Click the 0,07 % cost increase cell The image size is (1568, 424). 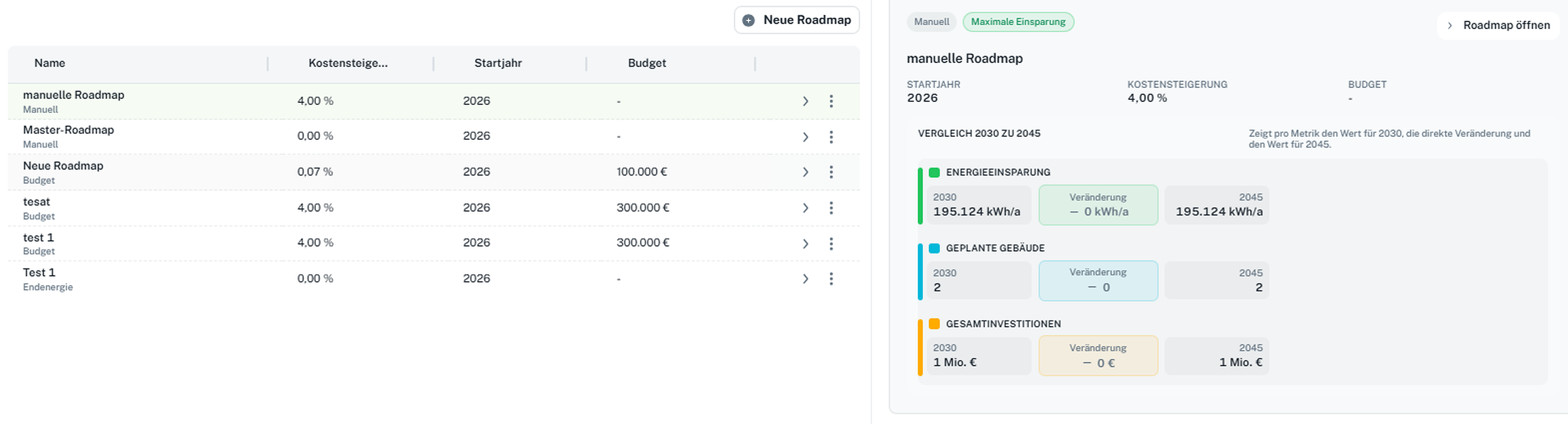(x=315, y=172)
